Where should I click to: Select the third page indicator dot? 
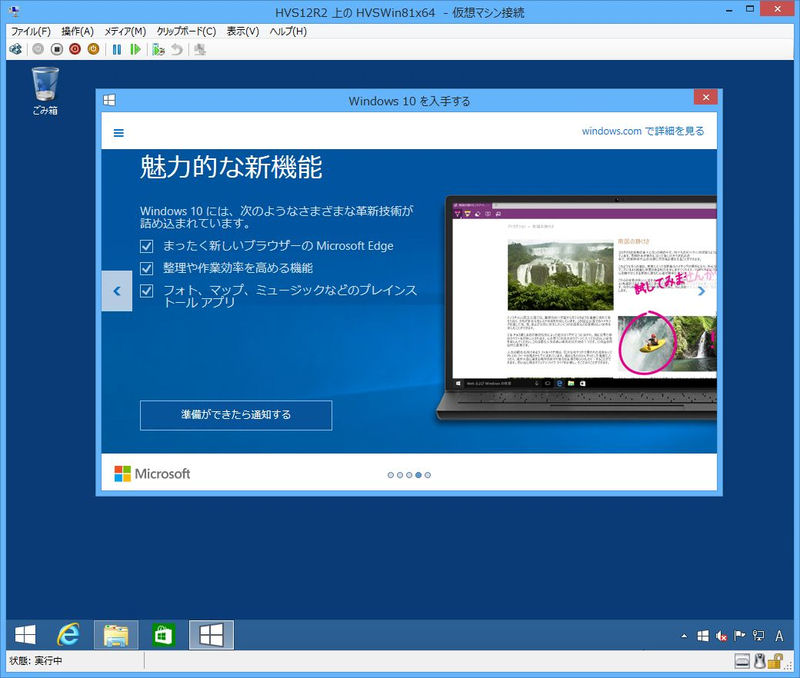409,475
